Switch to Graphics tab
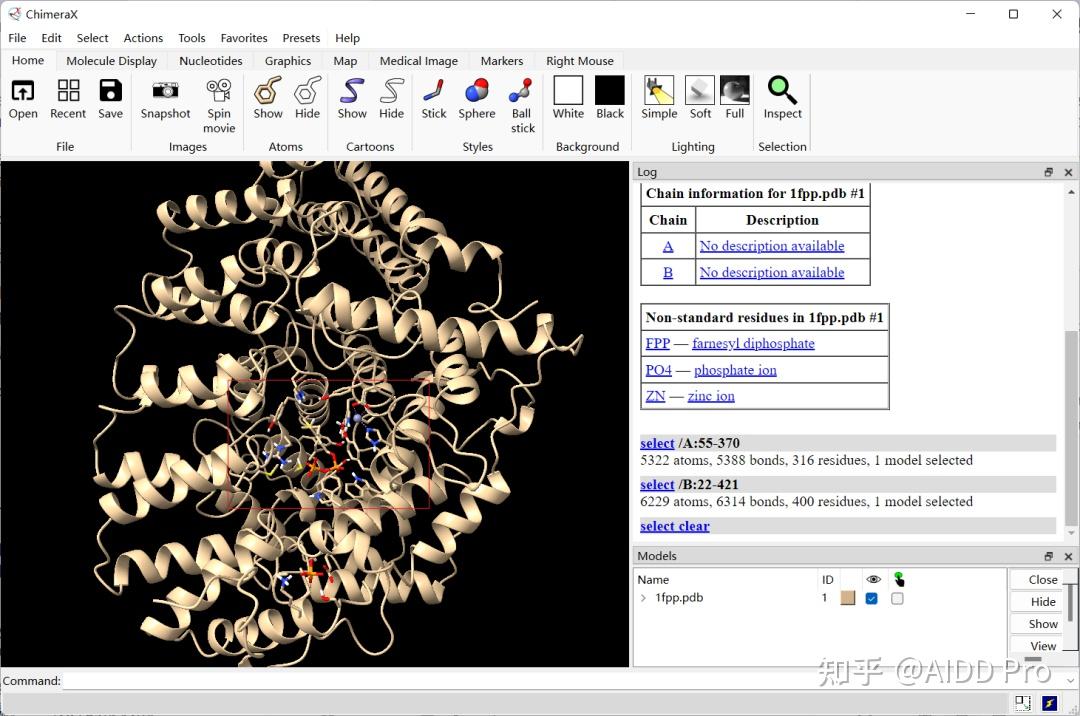Image resolution: width=1080 pixels, height=716 pixels. pyautogui.click(x=288, y=61)
